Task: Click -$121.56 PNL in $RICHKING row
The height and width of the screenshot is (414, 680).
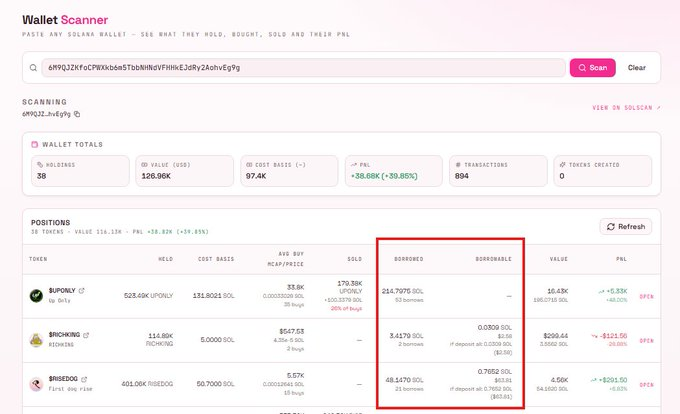Action: coord(614,336)
